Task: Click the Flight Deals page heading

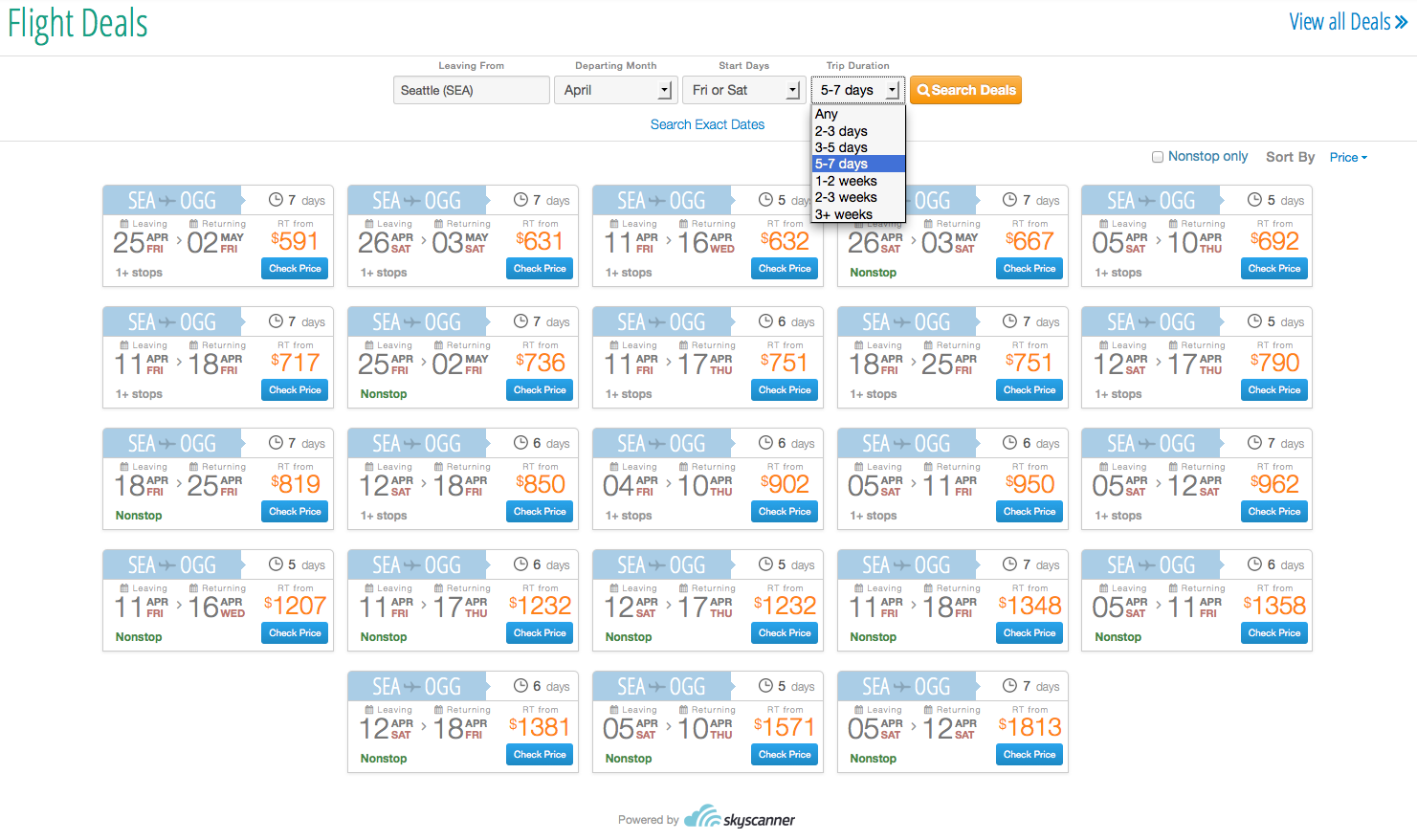Action: click(77, 23)
